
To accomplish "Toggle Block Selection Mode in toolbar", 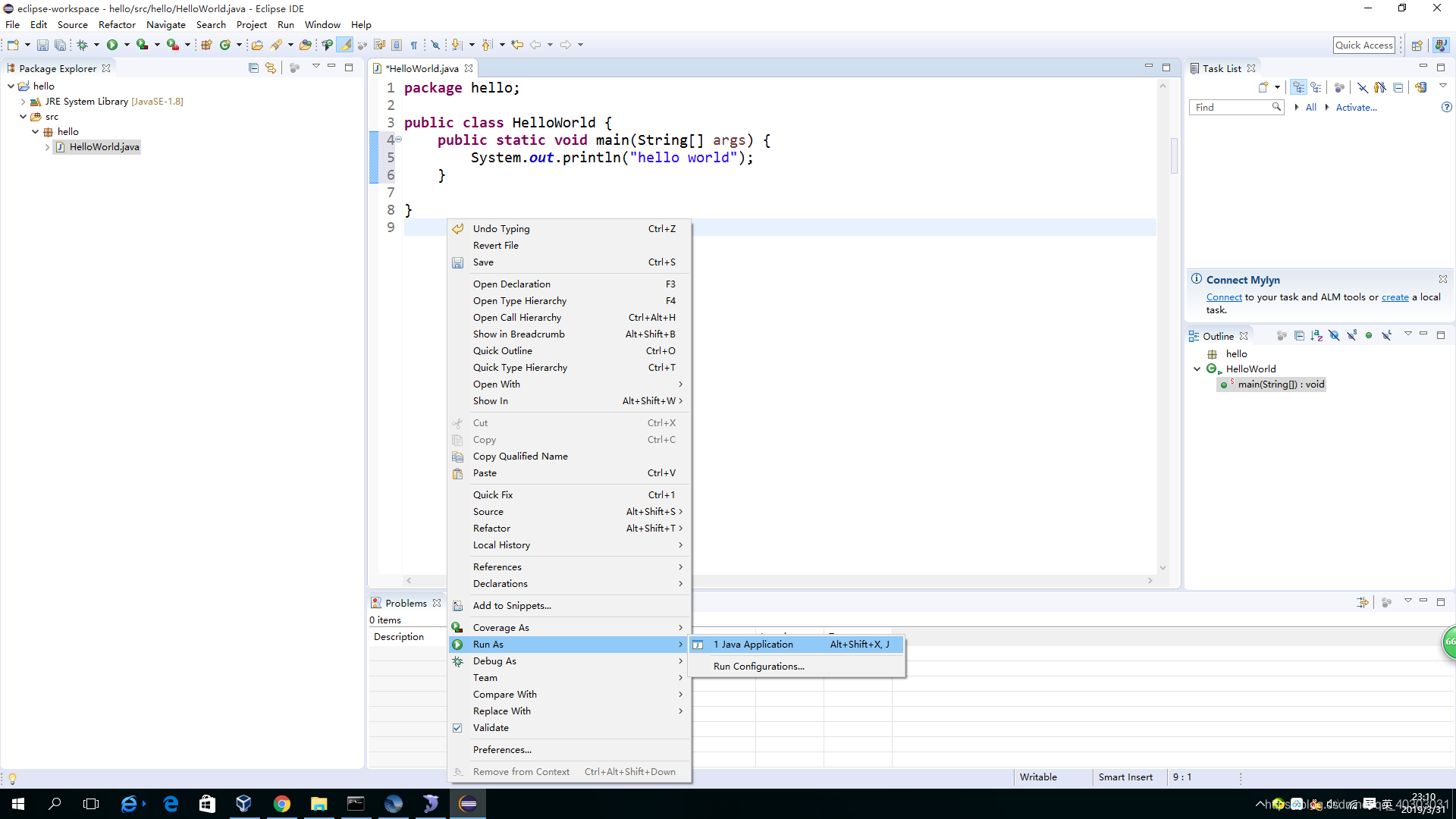I will pos(397,45).
